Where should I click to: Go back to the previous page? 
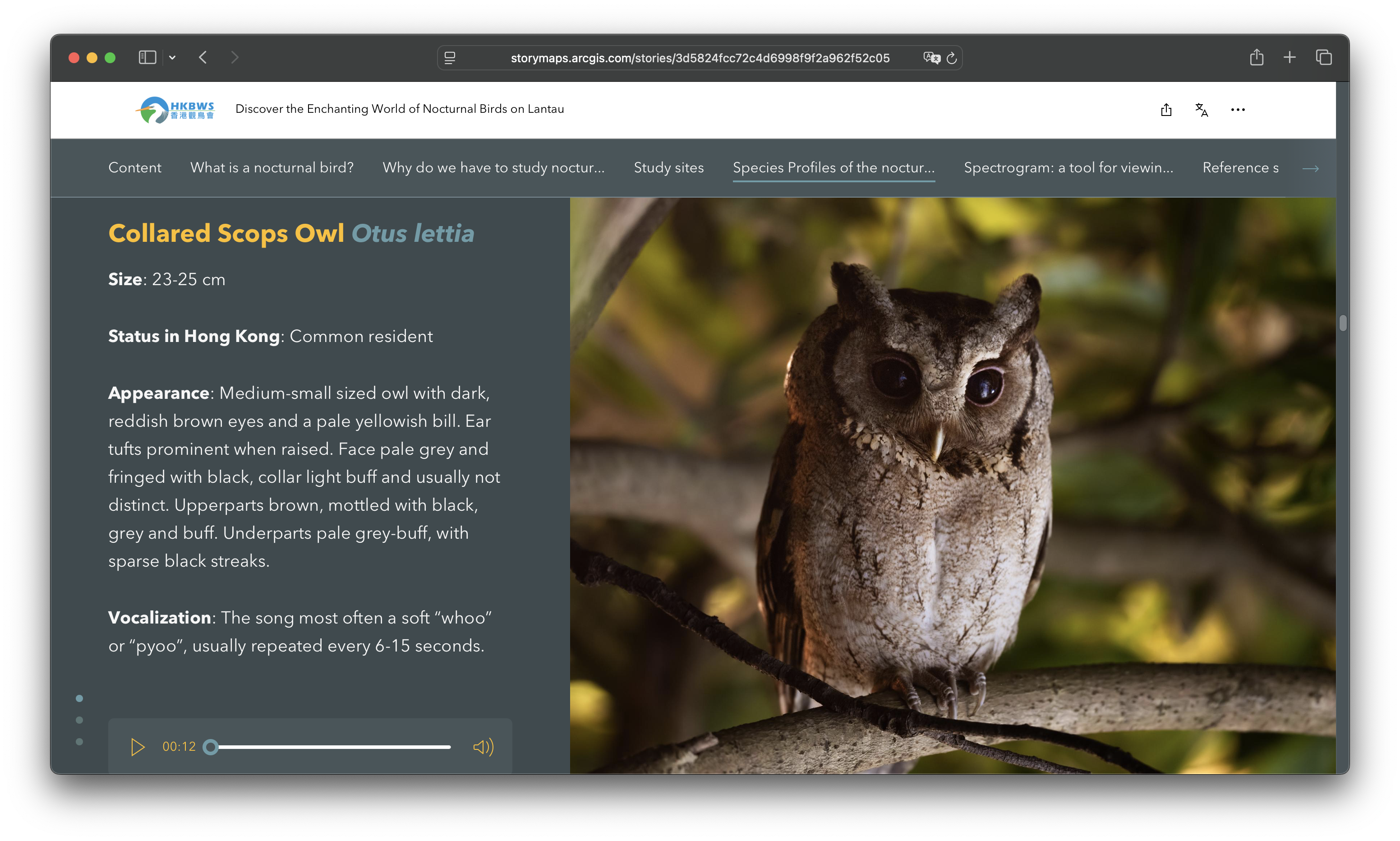203,57
